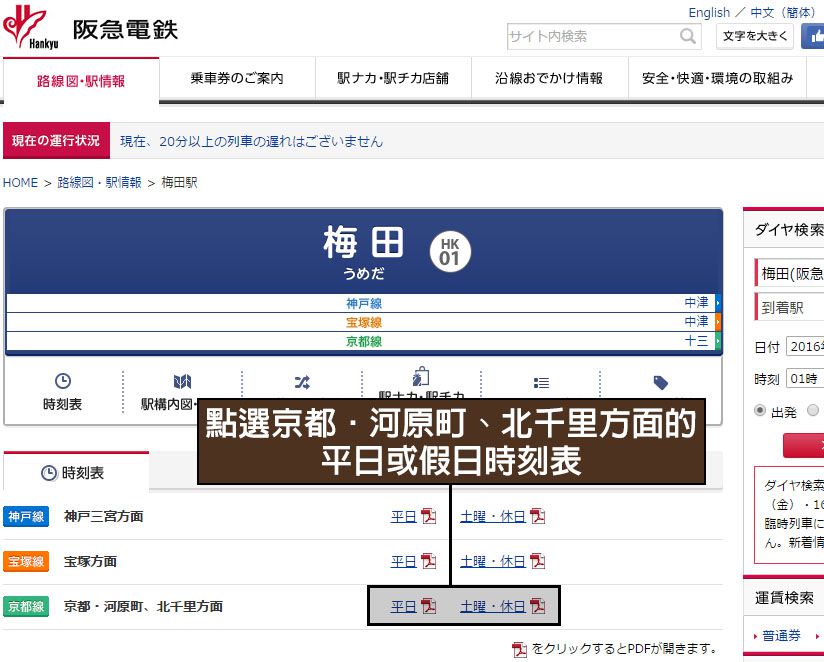The image size is (824, 662).
Task: Open 時刻表 clock icon in station menu
Action: pos(63,381)
